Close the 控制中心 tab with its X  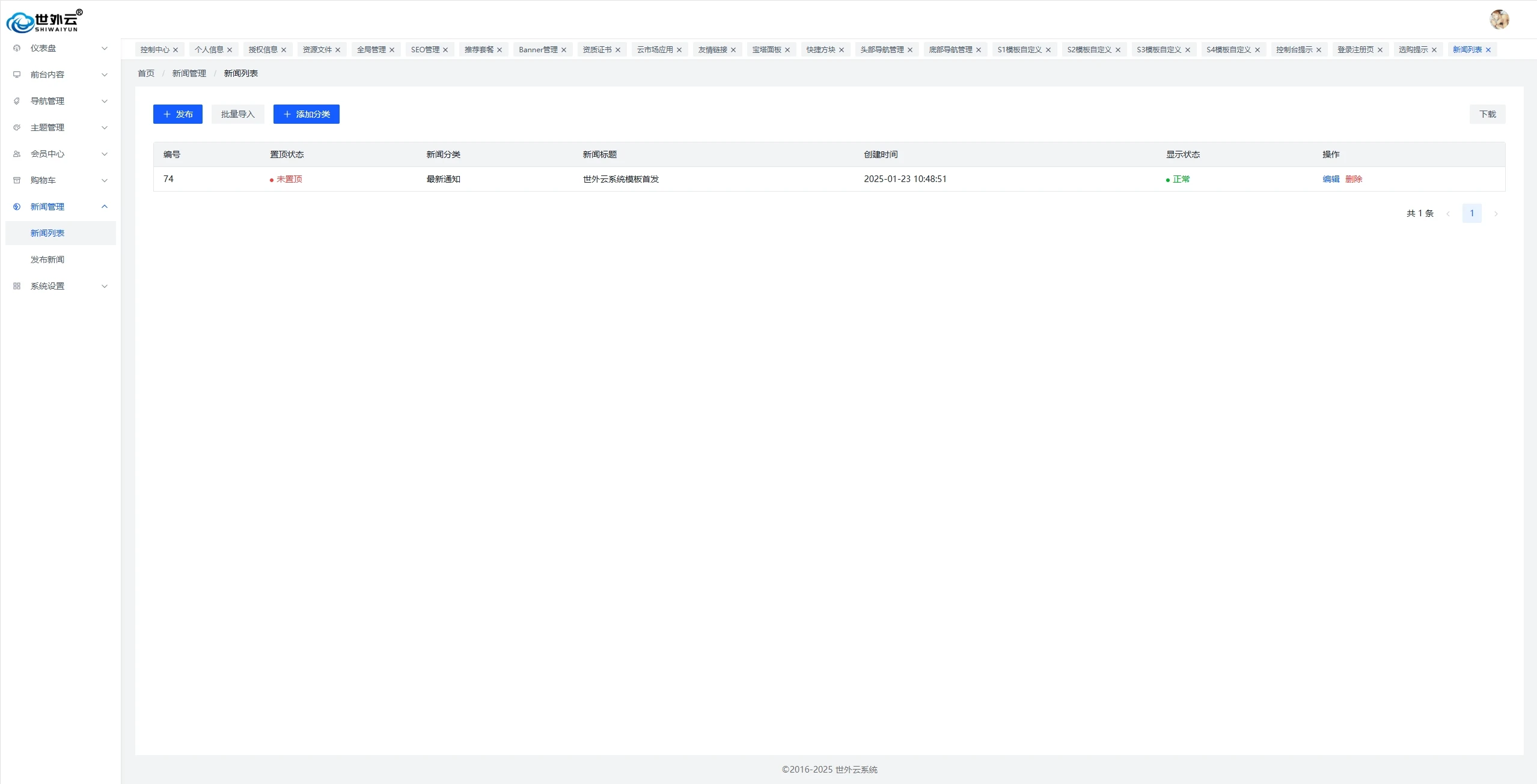tap(176, 50)
